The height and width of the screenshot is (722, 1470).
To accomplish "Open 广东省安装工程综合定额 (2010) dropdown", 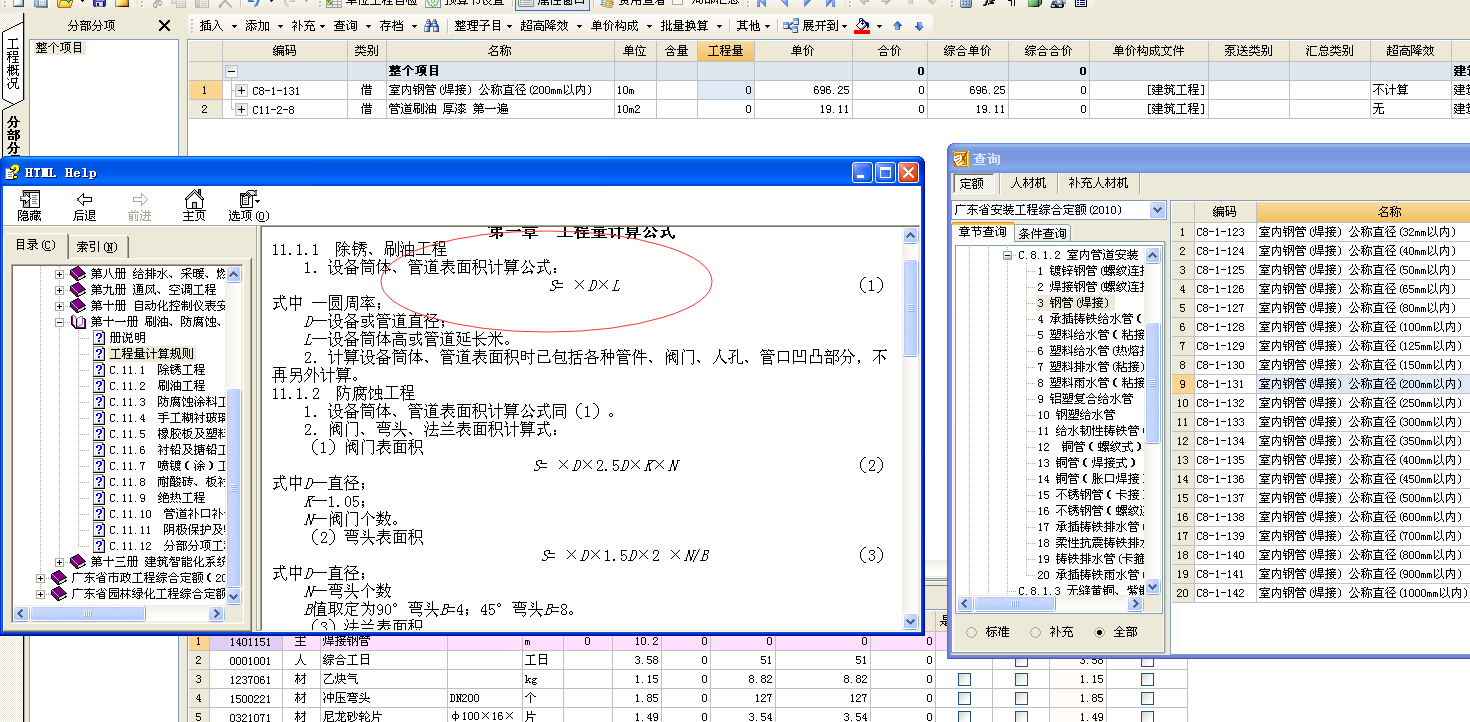I will pos(1157,210).
